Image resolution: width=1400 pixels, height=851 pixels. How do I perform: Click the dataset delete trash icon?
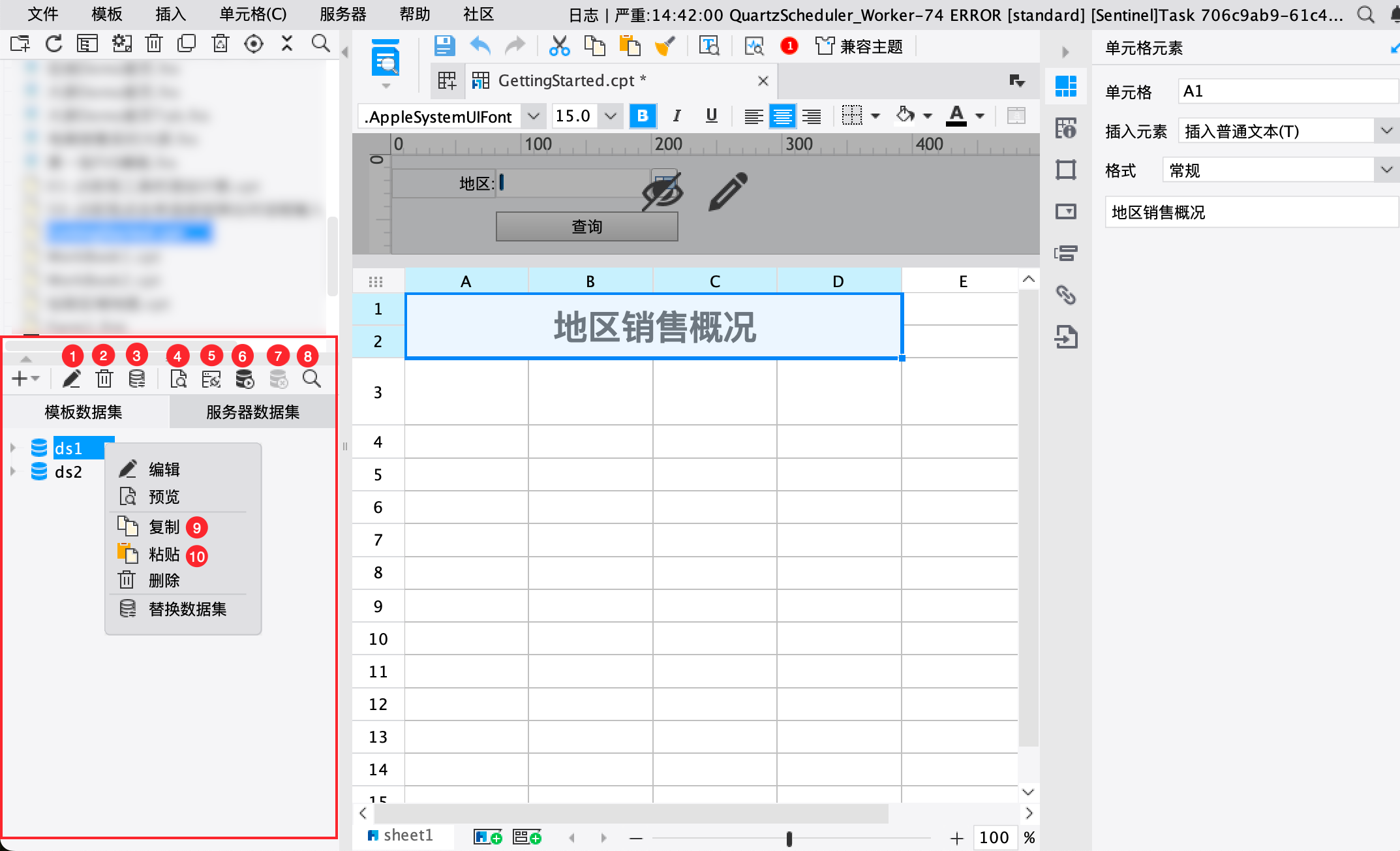[x=104, y=379]
